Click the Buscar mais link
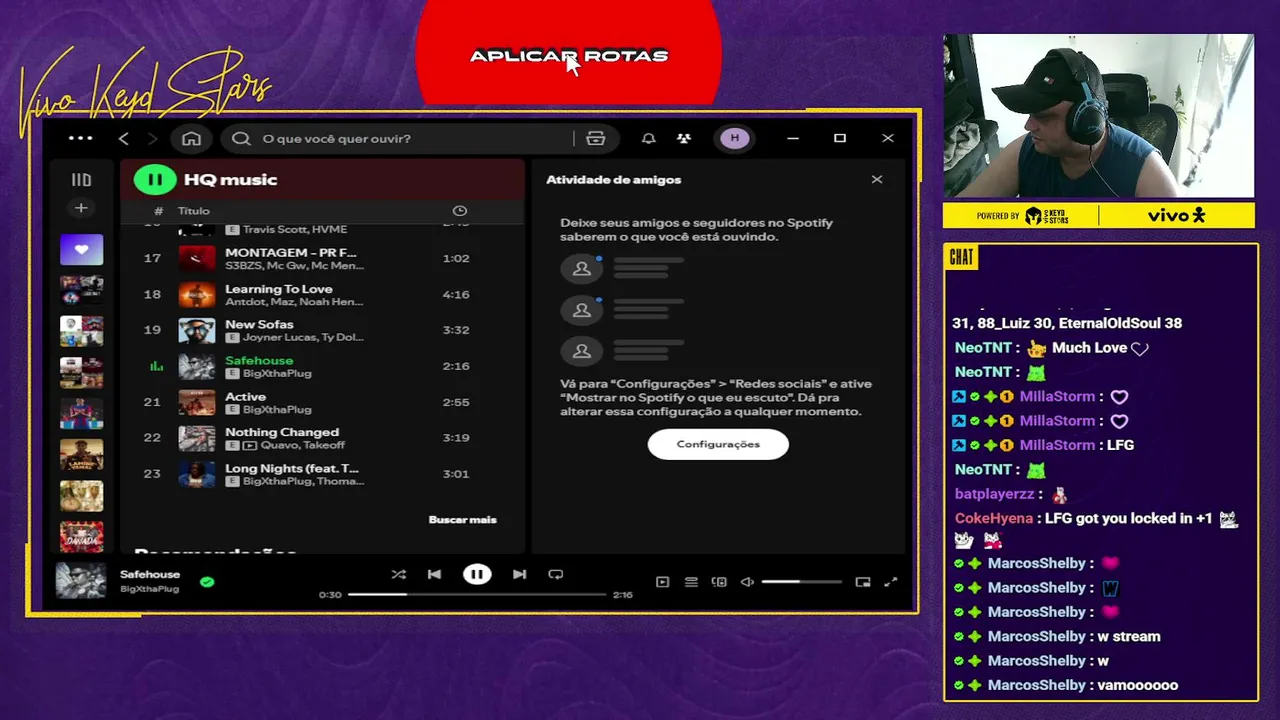The width and height of the screenshot is (1280, 720). [462, 520]
